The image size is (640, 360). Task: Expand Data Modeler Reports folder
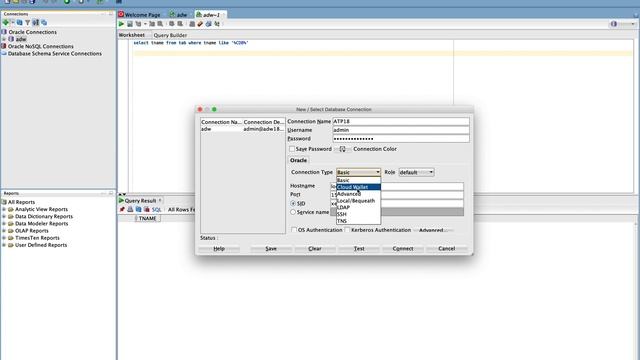point(4,224)
